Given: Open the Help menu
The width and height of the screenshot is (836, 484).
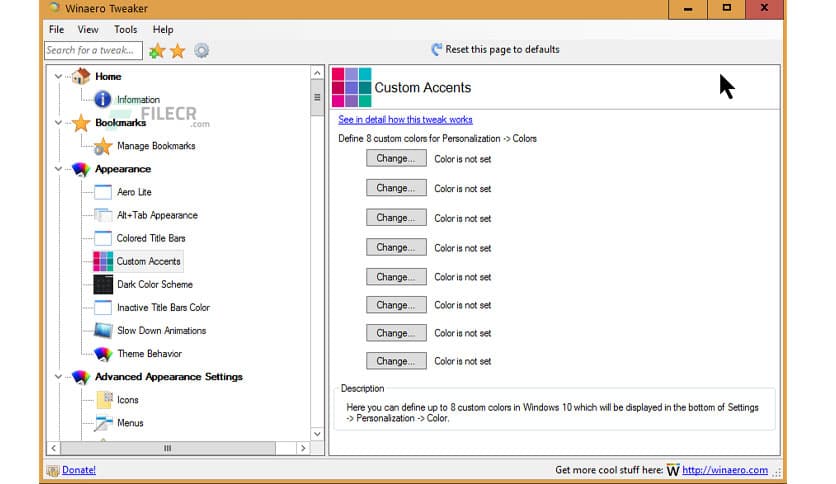Looking at the screenshot, I should pos(163,29).
